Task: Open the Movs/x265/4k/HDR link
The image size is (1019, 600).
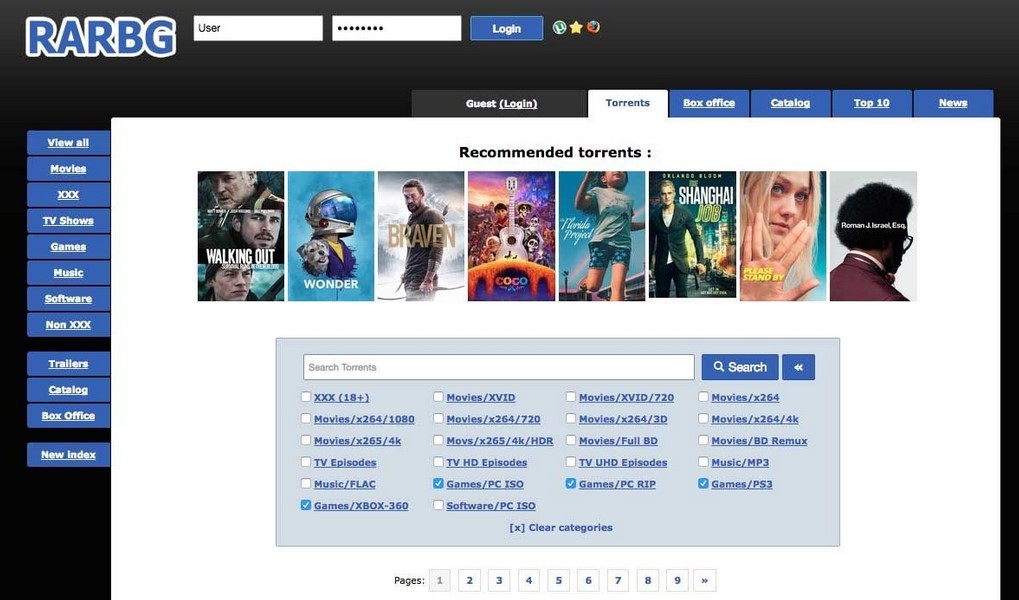Action: coord(500,441)
